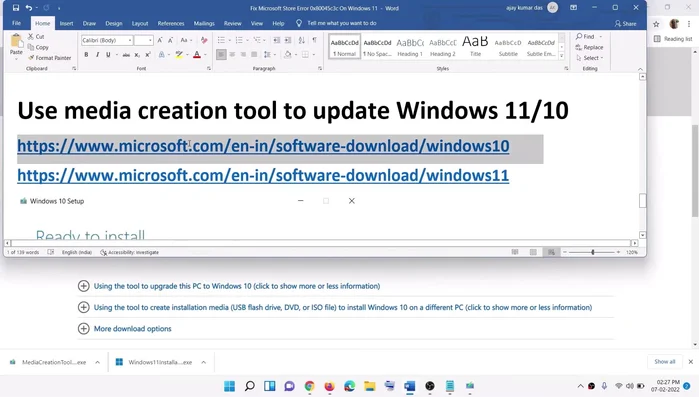Open the Windows Start button
The image size is (699, 397).
(x=229, y=386)
